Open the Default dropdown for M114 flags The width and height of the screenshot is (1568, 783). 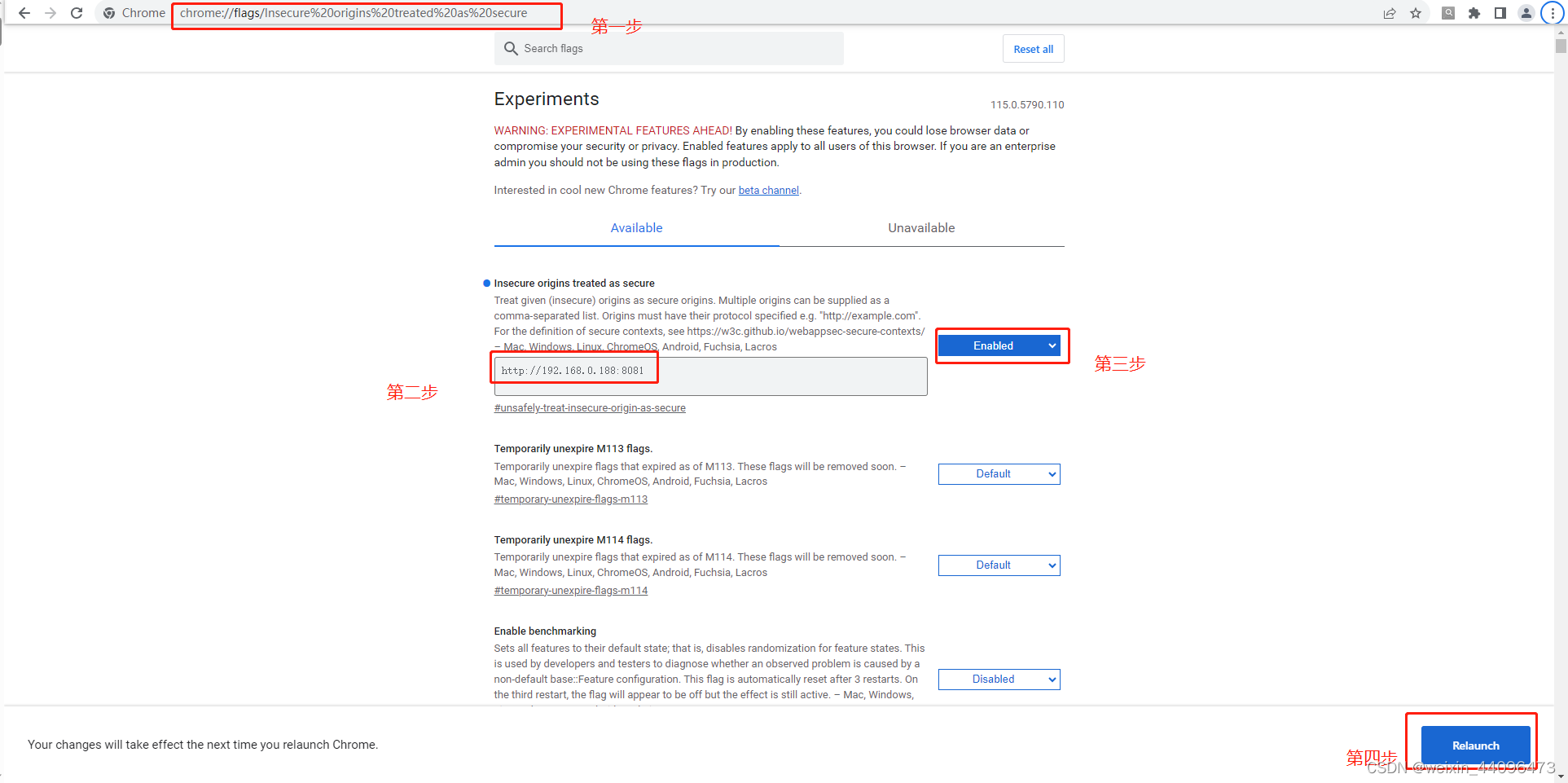(x=999, y=565)
